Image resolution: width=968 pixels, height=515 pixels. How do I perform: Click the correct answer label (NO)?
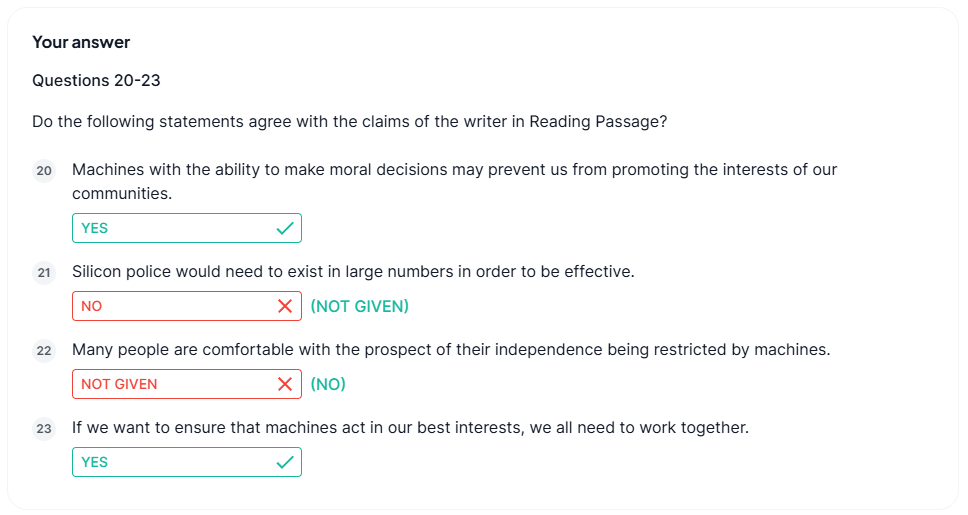tap(328, 384)
